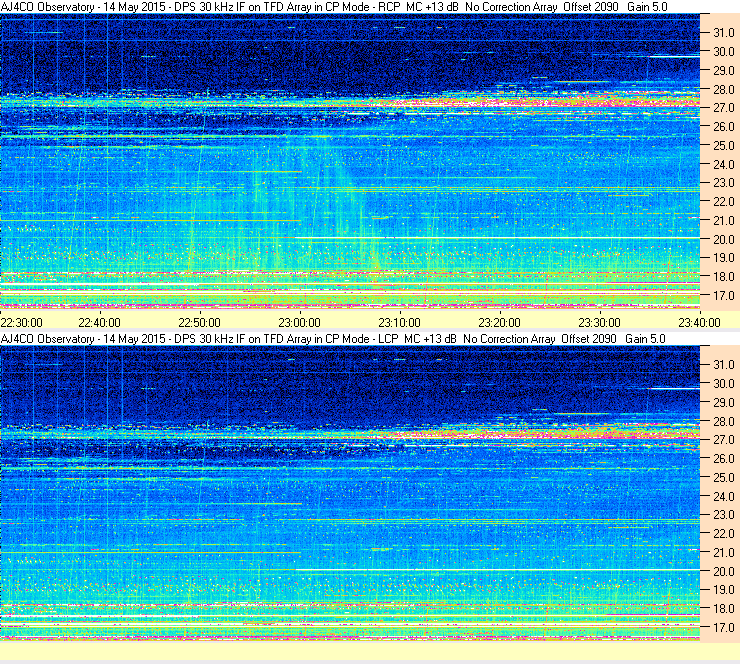Pick the 30.0 axis value in LCP panel
Viewport: 740px width, 664px height.
723,383
